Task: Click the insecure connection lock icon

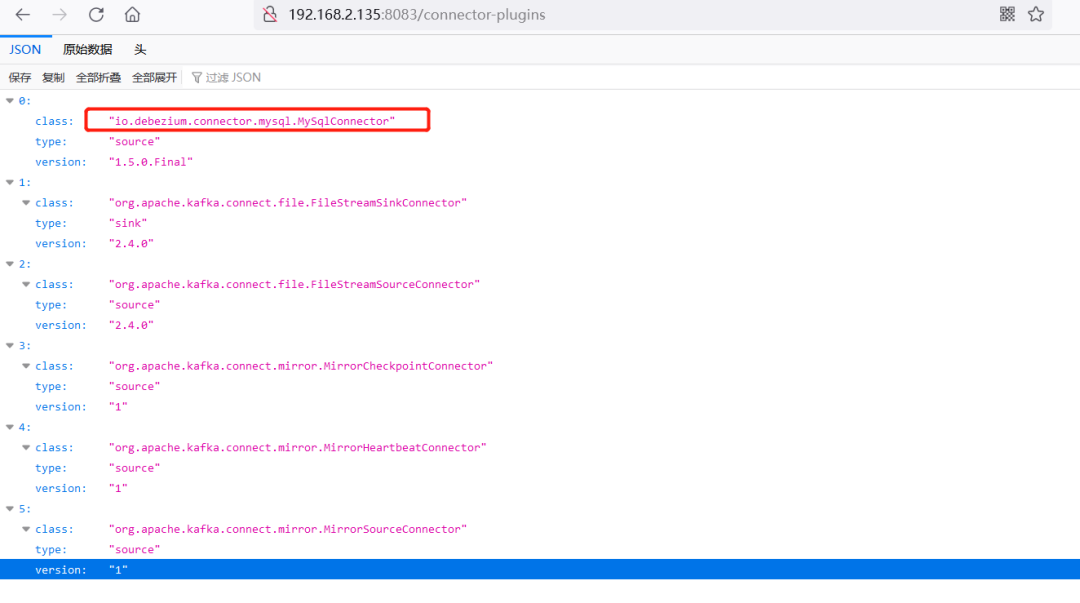Action: (270, 14)
